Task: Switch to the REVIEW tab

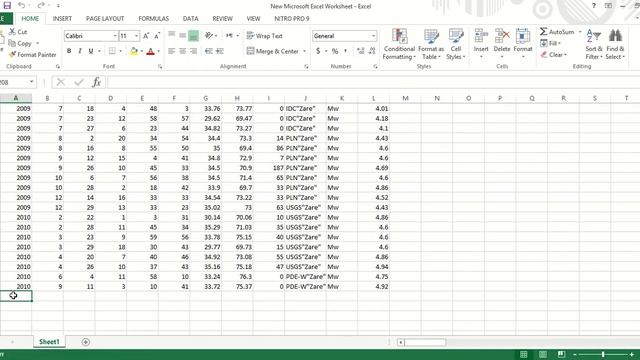Action: (222, 19)
